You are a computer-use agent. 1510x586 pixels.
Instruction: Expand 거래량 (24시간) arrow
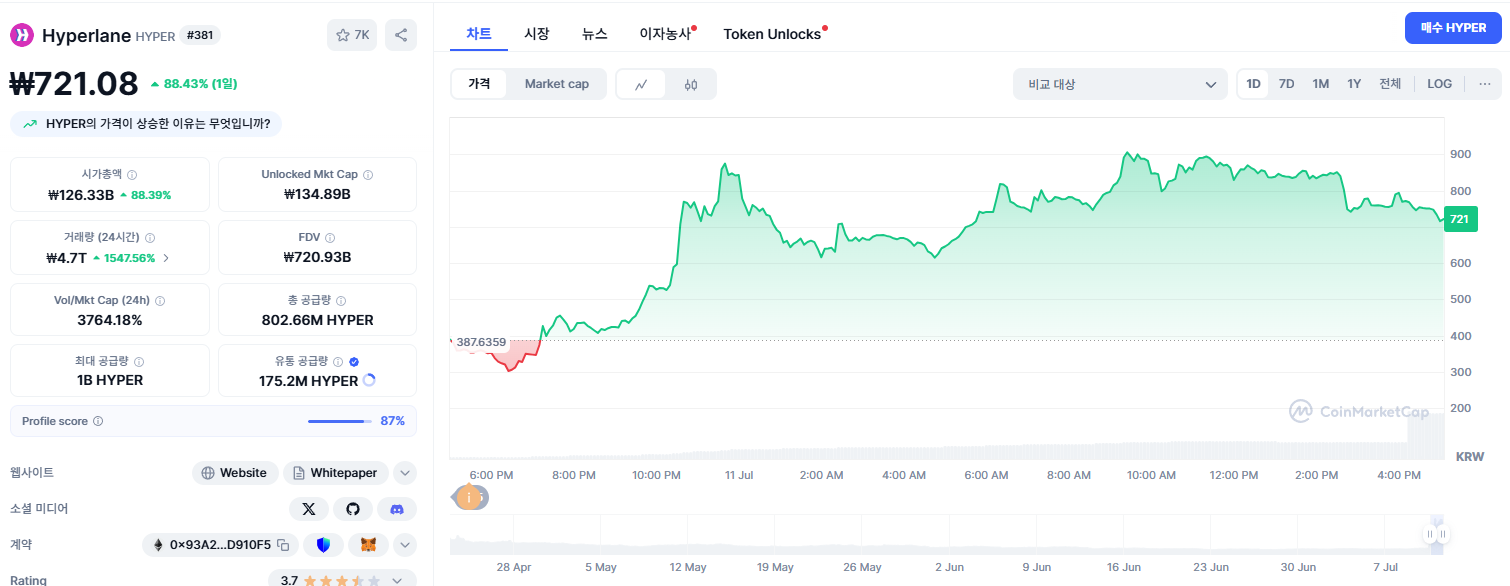166,258
